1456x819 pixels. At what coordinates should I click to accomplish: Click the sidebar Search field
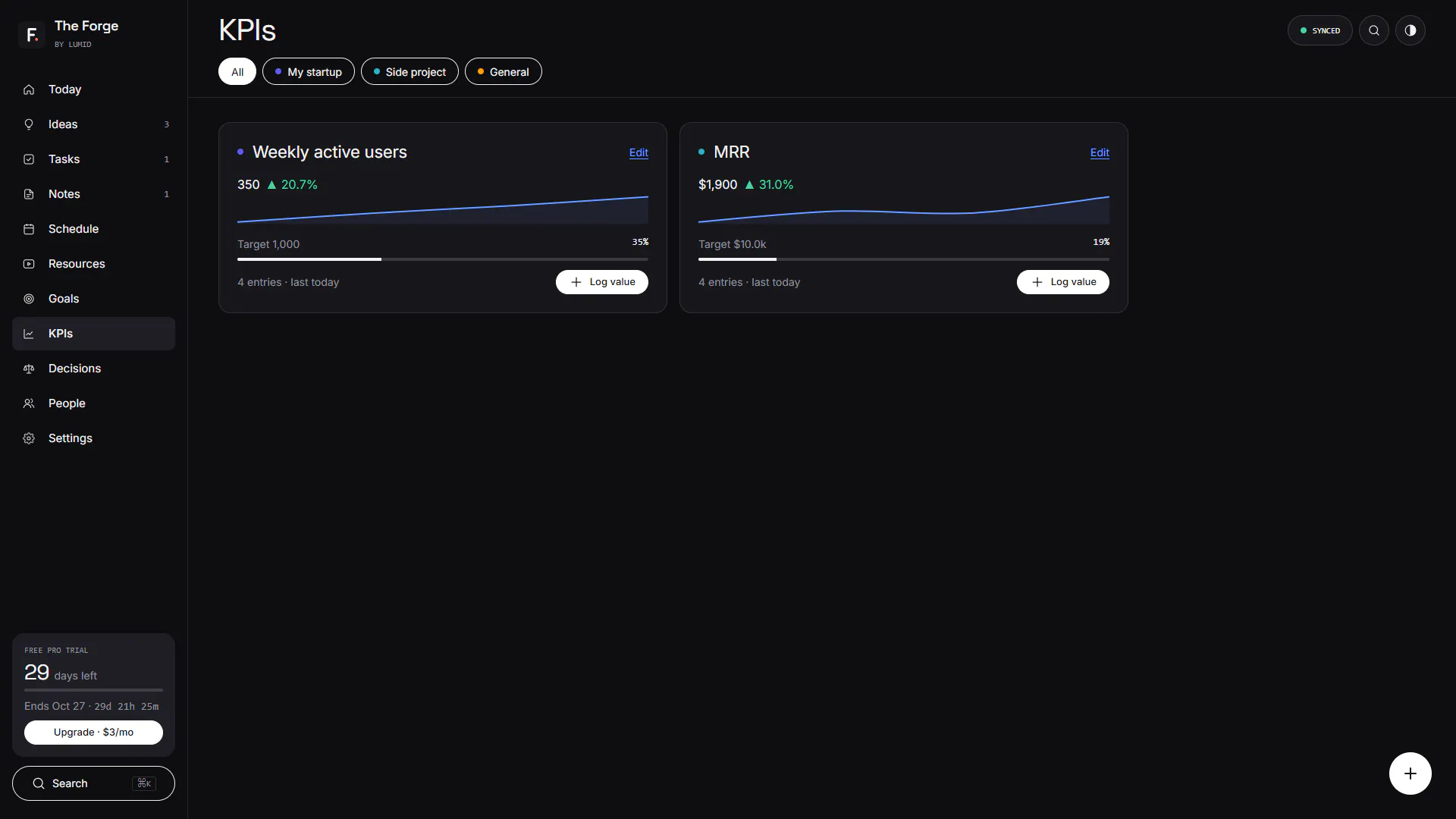[x=93, y=783]
